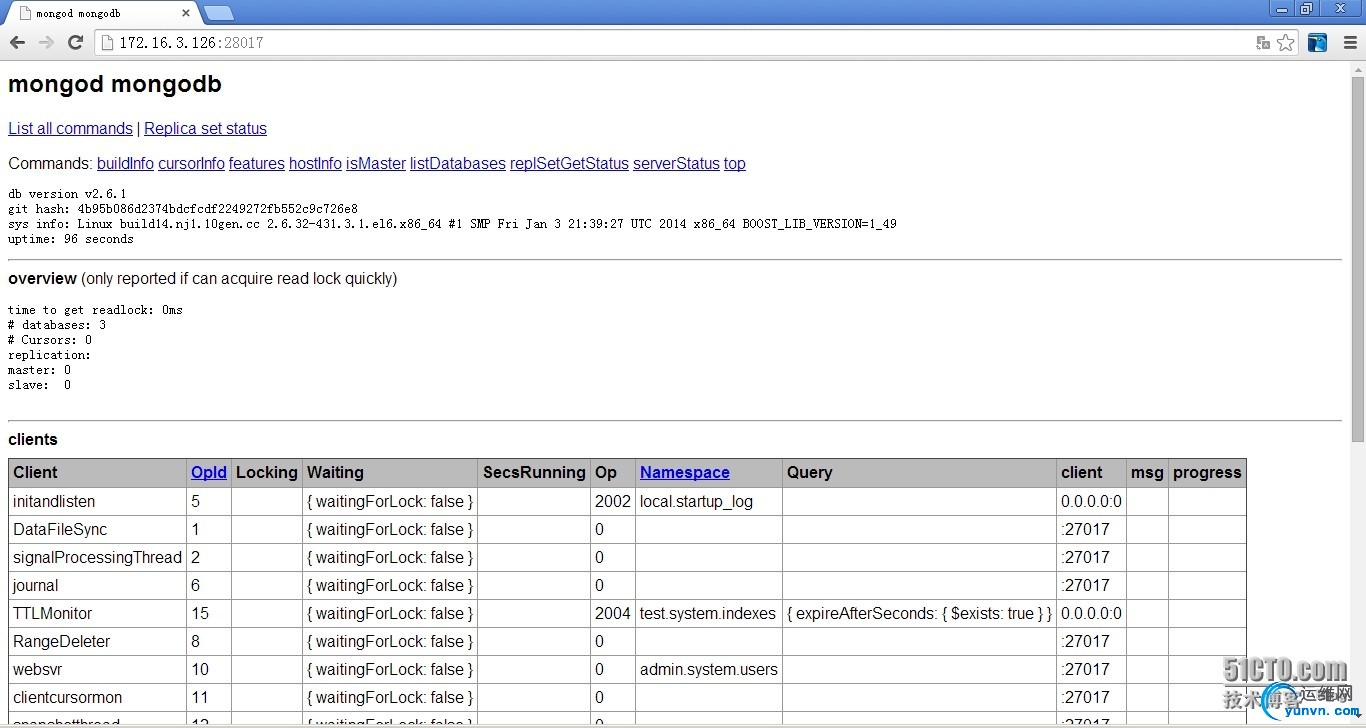The image size is (1366, 728).
Task: Click the Op value 2004
Action: [613, 613]
